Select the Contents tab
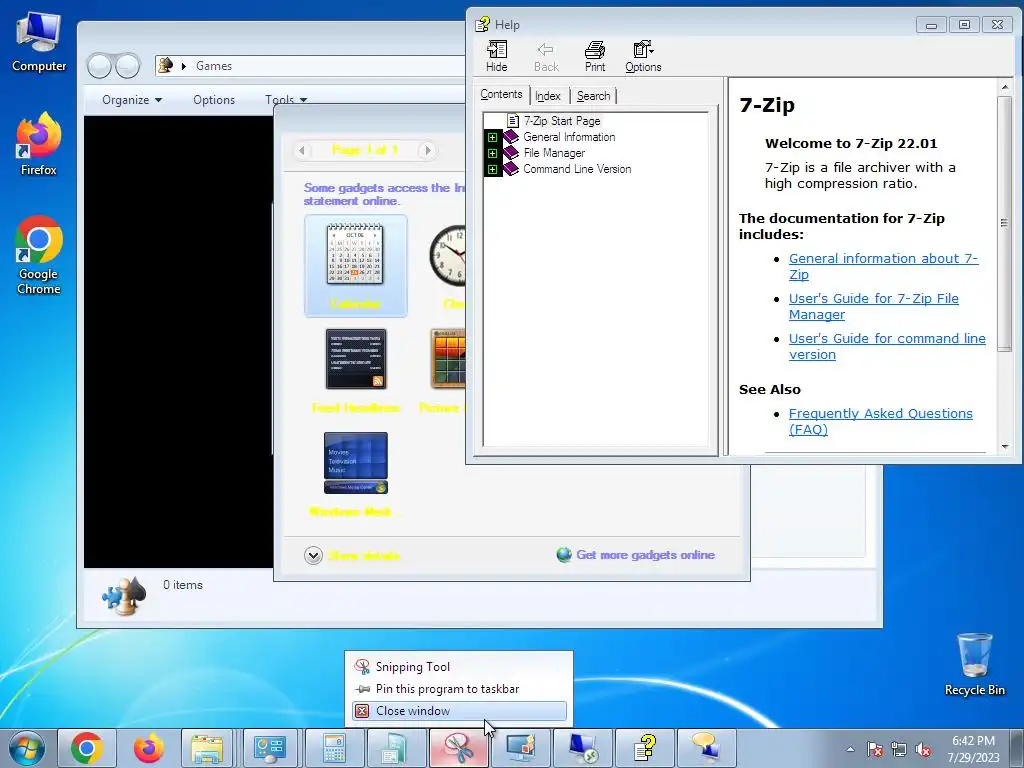Screen dimensions: 1024x768 (x=501, y=95)
